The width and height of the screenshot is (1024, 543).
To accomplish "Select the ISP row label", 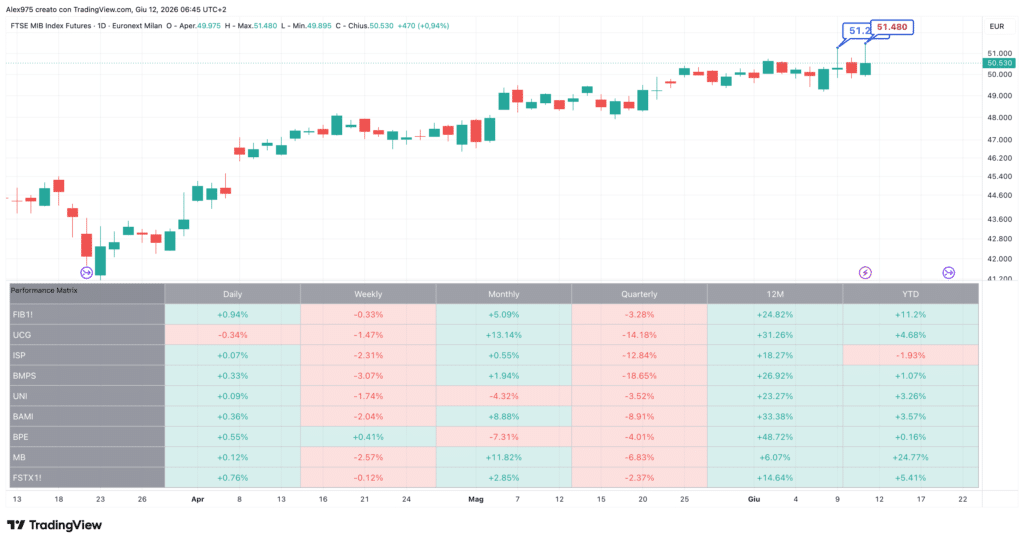I will coord(87,355).
